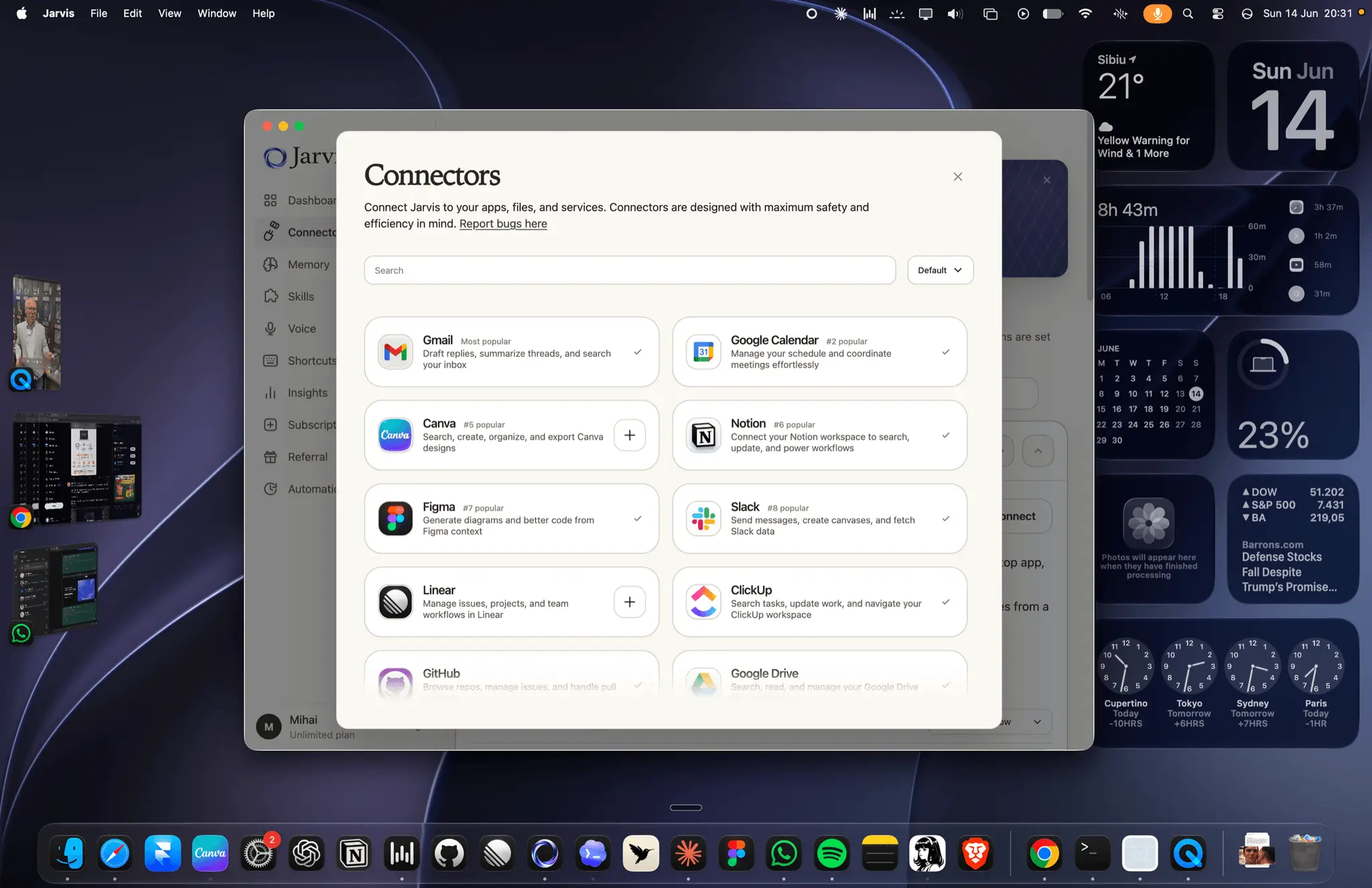Open the dropdown at bottom right of Jarvis window
Viewport: 1372px width, 888px height.
tap(1028, 722)
